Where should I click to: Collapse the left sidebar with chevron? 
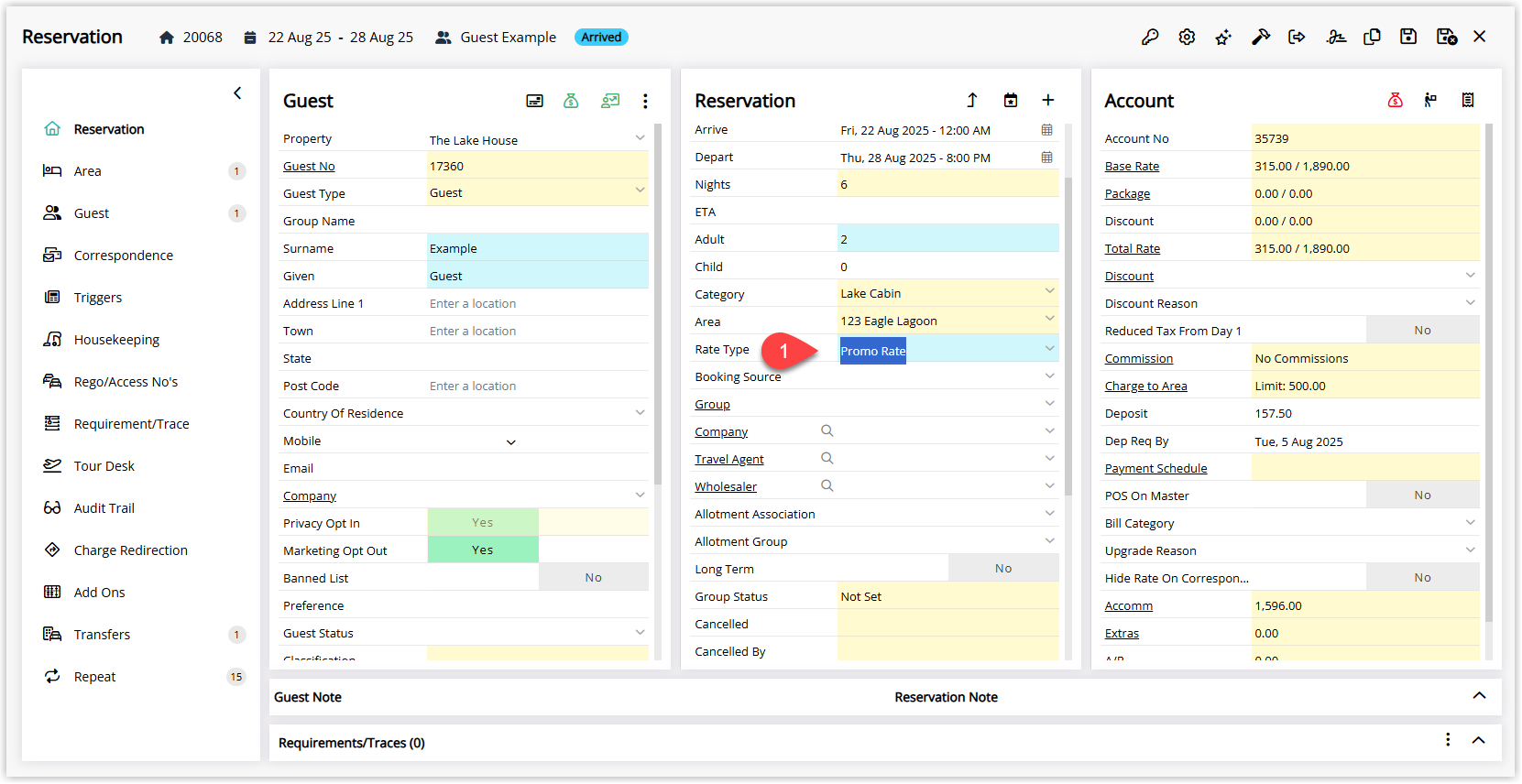point(237,93)
